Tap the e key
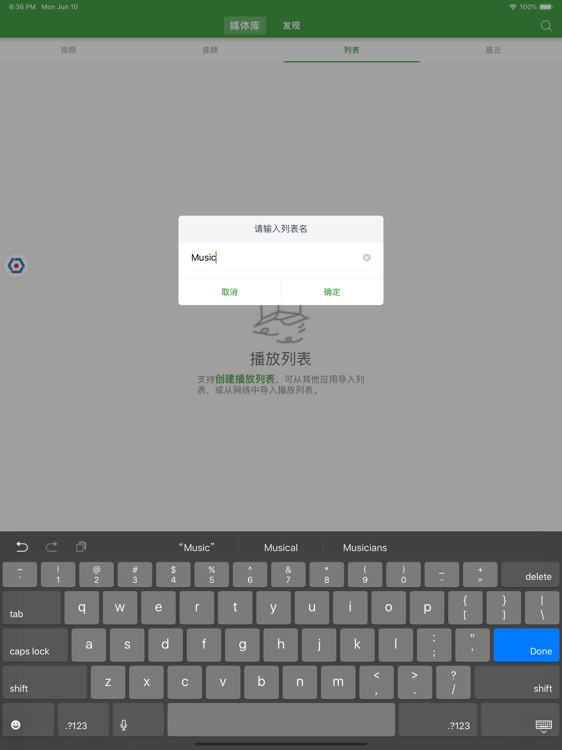Screen dimensions: 562x750 pyautogui.click(x=158, y=607)
